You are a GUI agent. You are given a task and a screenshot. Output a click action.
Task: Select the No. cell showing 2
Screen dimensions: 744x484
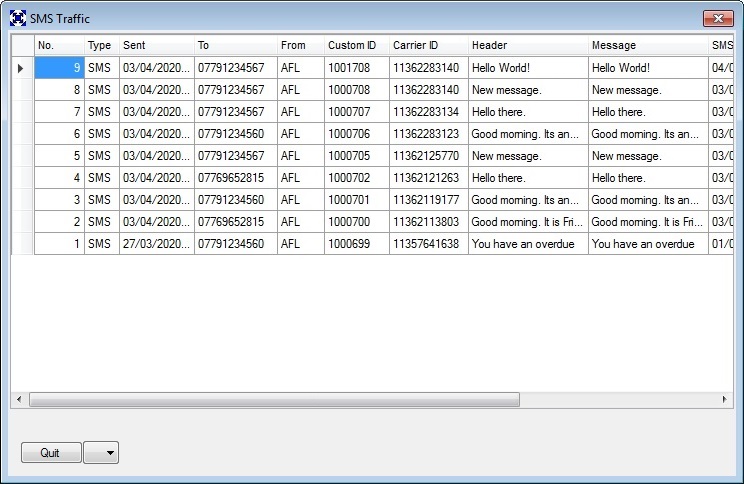[59, 222]
